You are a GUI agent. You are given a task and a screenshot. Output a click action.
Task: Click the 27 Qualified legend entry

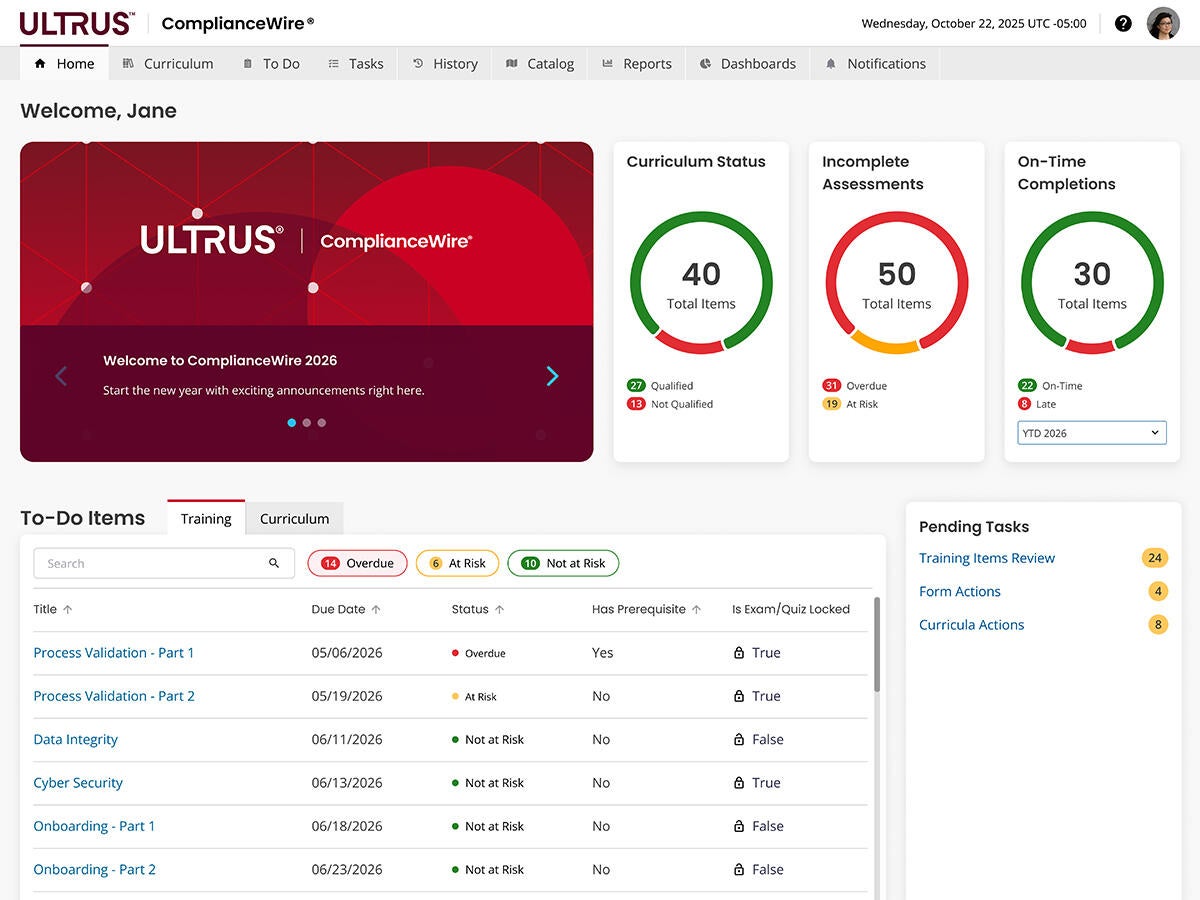(x=660, y=385)
